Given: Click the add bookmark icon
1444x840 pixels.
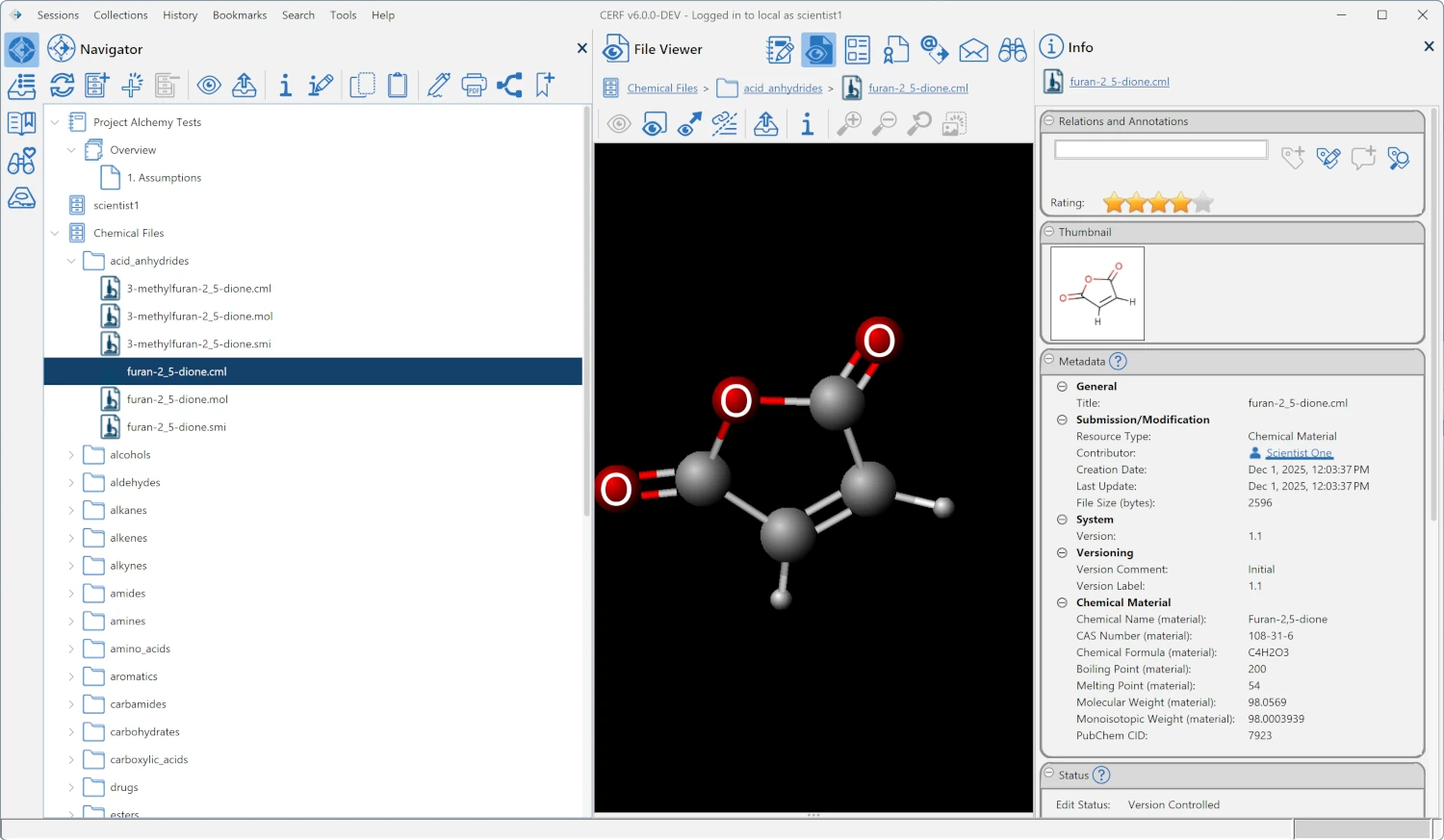Looking at the screenshot, I should [545, 86].
